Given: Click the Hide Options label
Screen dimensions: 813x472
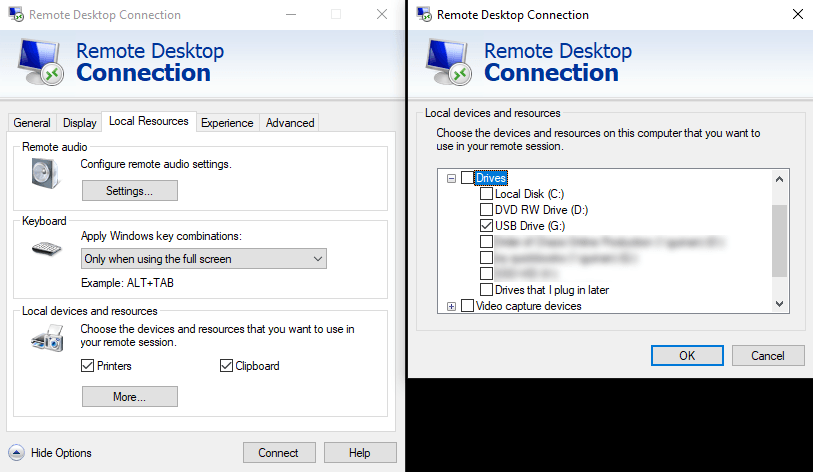Looking at the screenshot, I should coord(61,453).
